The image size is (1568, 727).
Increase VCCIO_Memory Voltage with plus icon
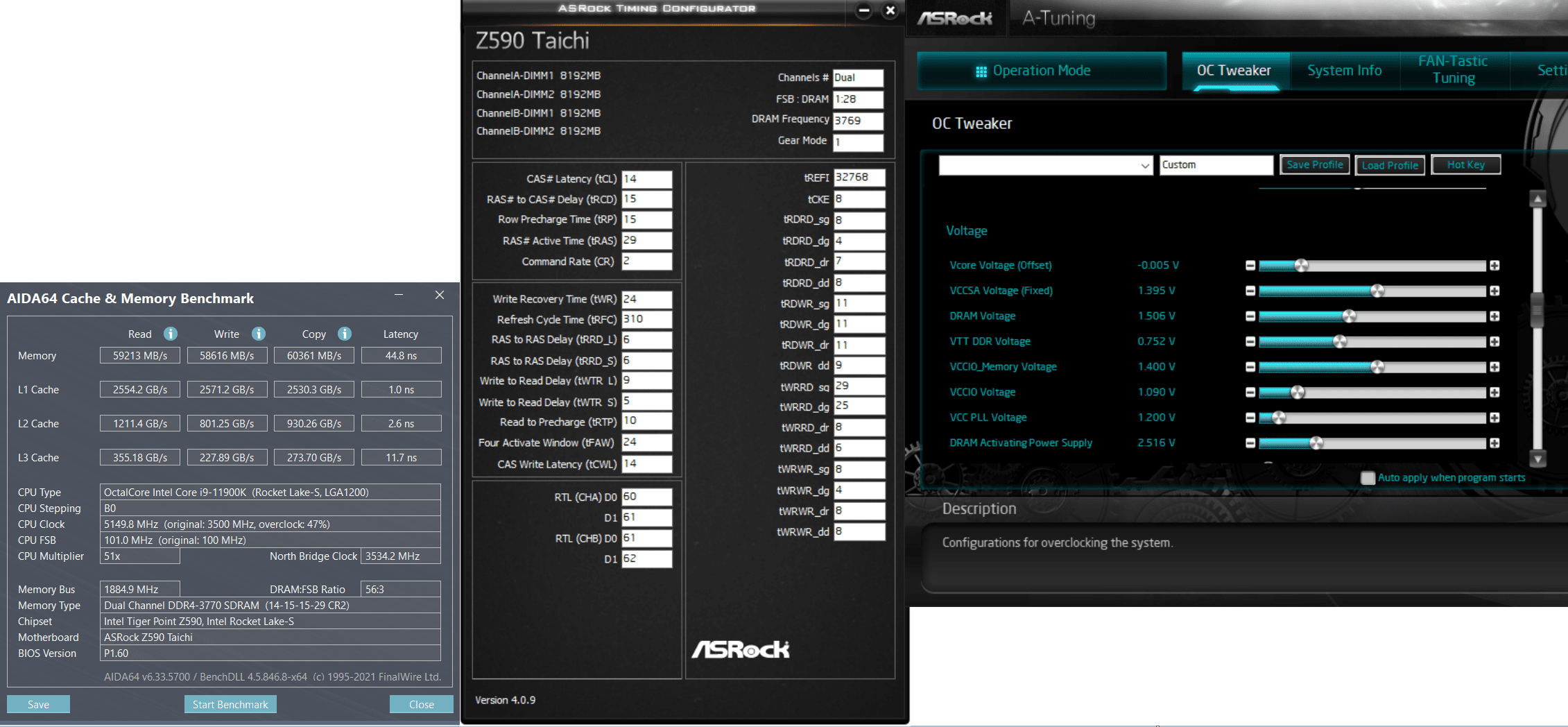coord(1494,367)
